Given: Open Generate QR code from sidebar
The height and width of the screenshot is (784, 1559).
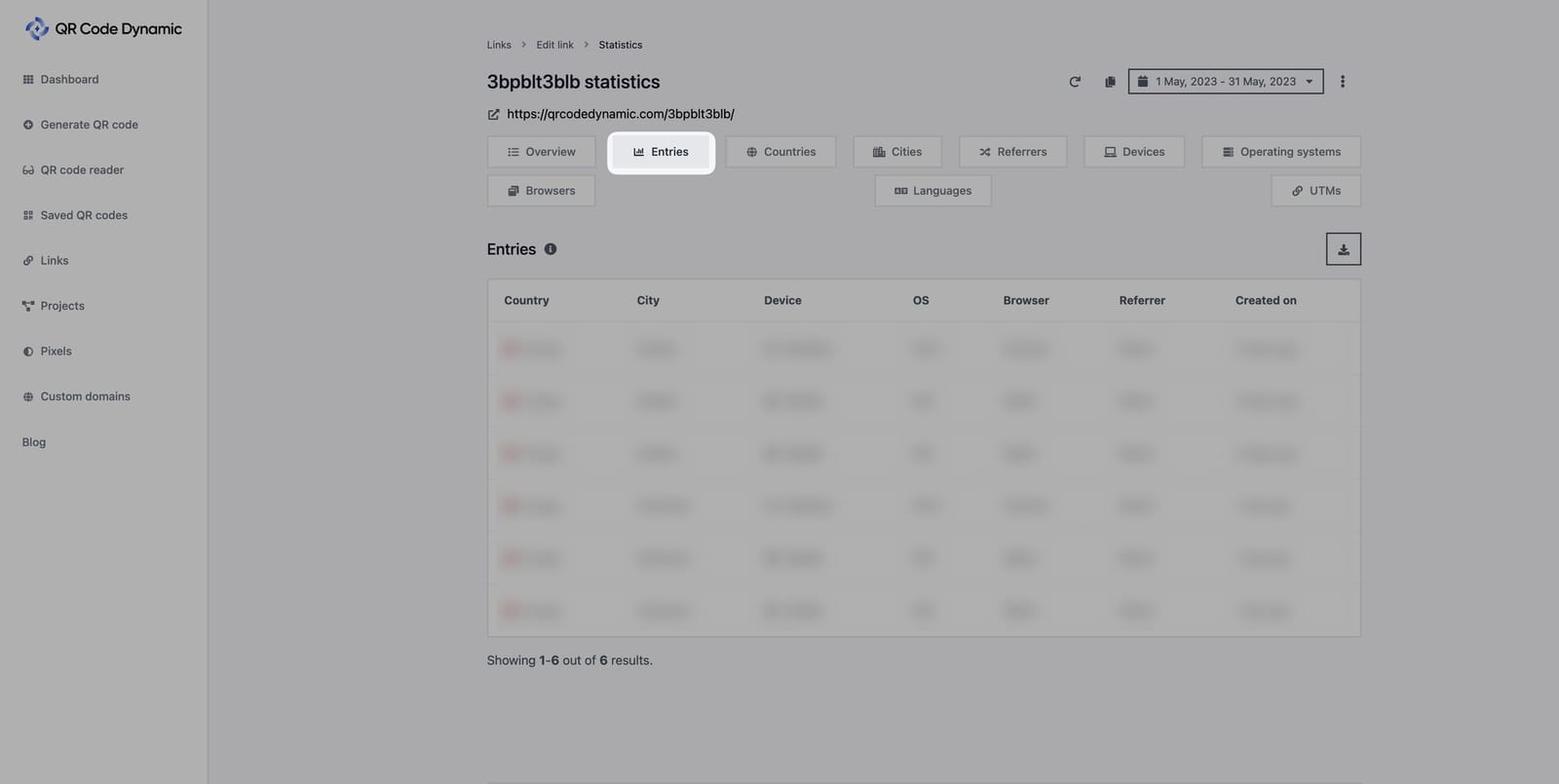Looking at the screenshot, I should [80, 125].
